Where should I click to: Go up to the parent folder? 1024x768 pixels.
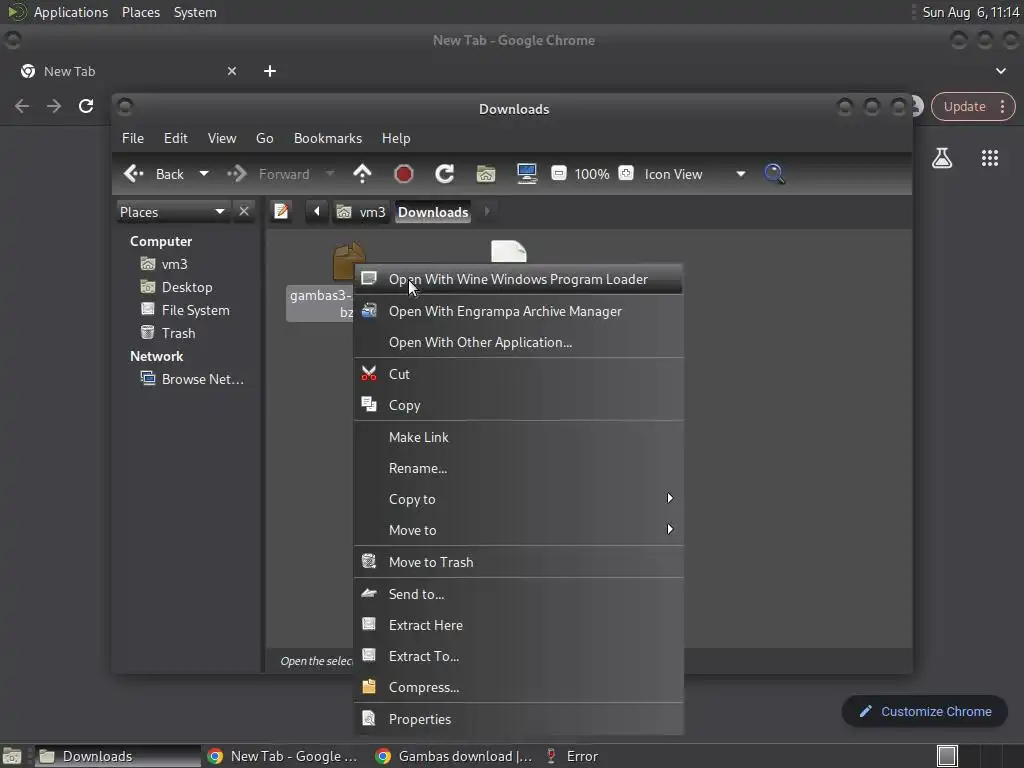coord(362,174)
